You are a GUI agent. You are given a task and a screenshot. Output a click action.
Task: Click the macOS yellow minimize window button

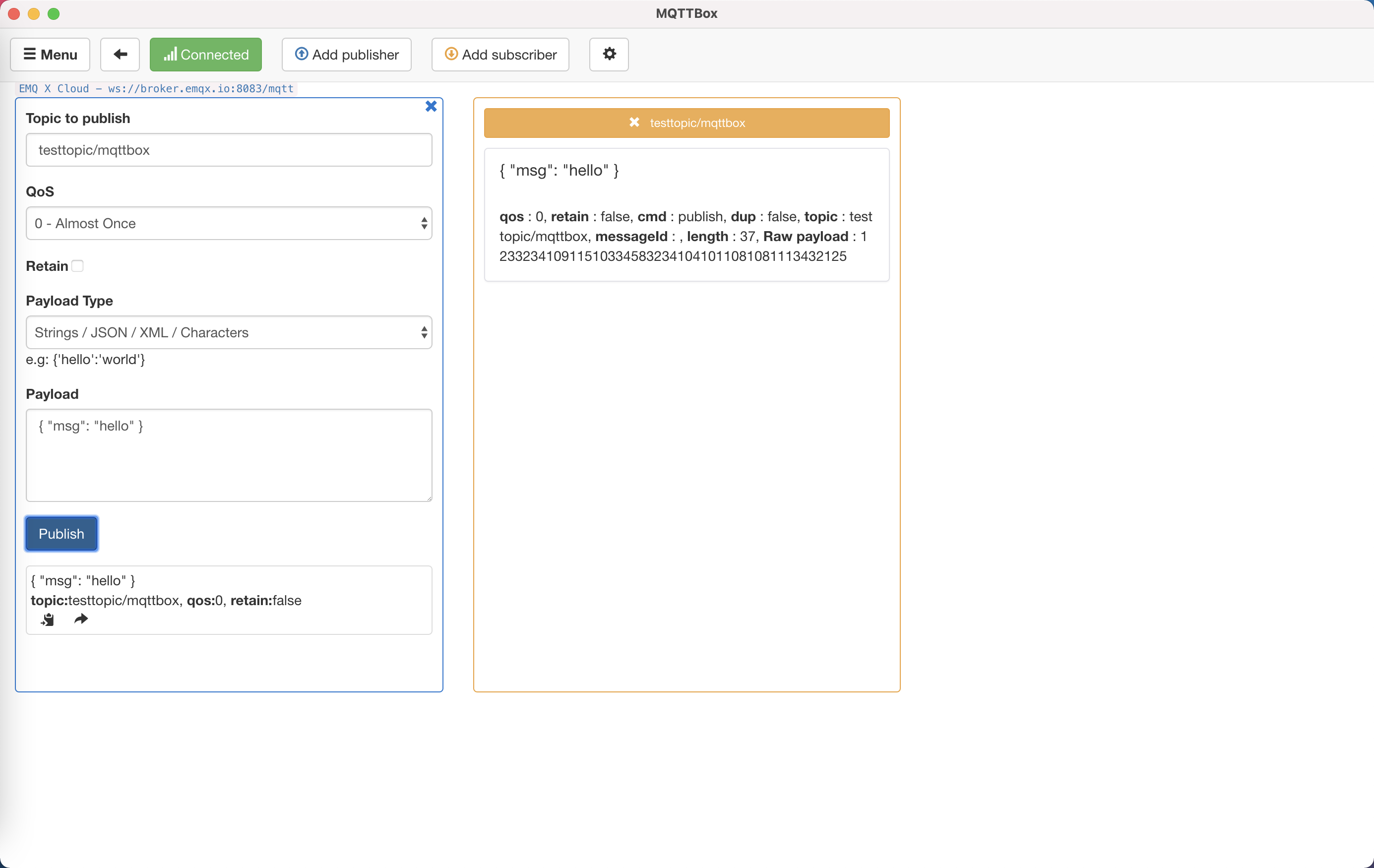tap(34, 14)
